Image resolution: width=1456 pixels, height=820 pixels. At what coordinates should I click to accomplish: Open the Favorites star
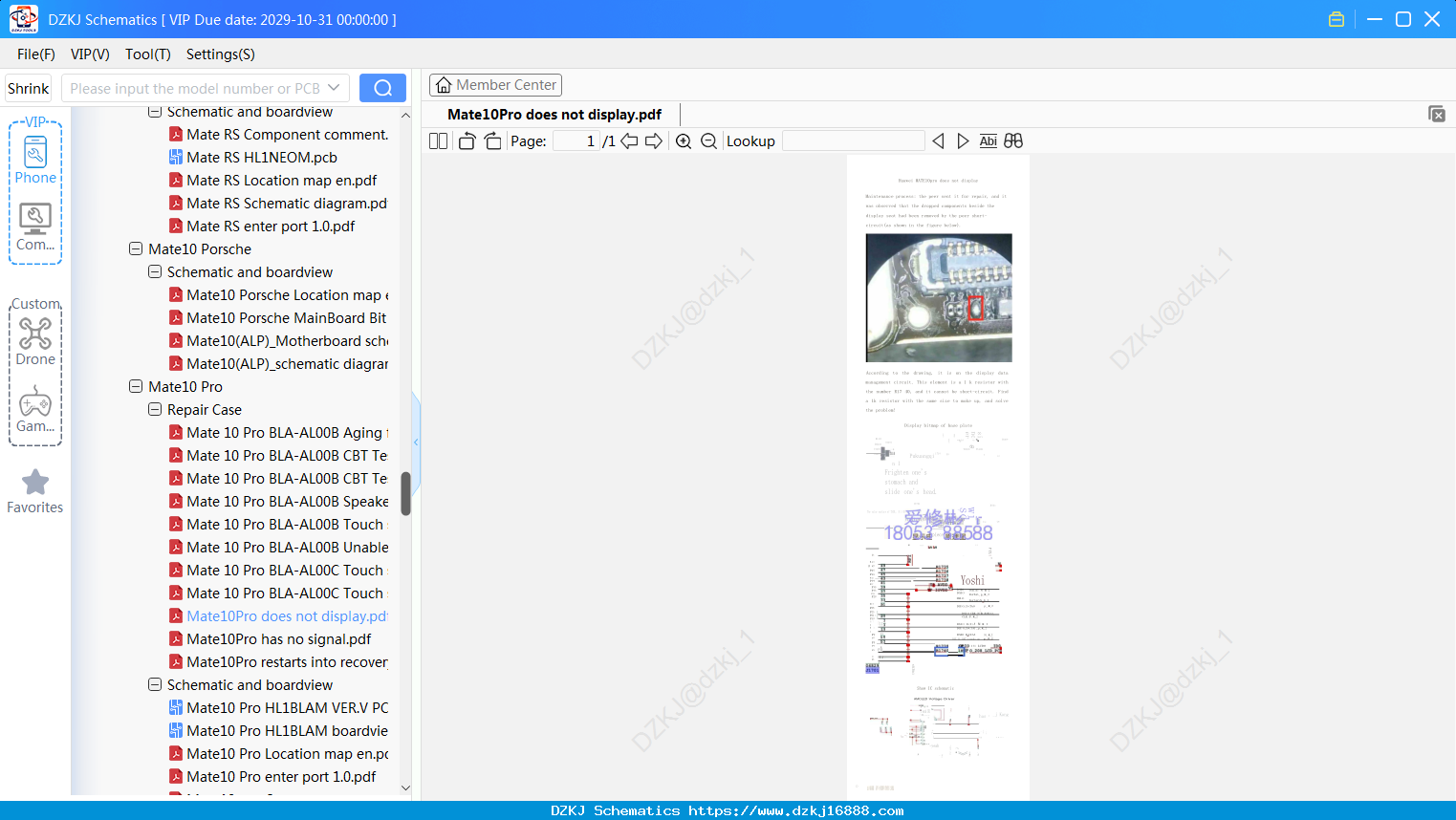(x=35, y=491)
